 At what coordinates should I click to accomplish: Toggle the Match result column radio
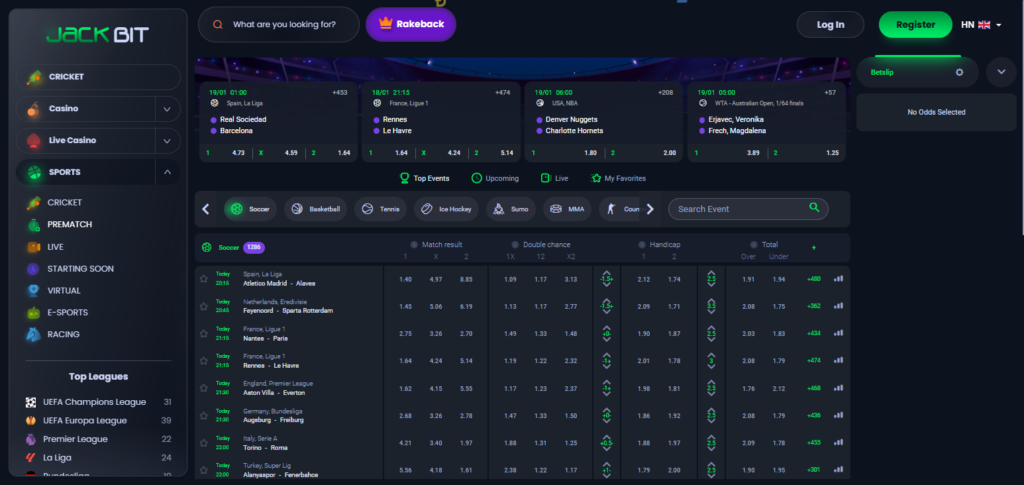pos(414,244)
